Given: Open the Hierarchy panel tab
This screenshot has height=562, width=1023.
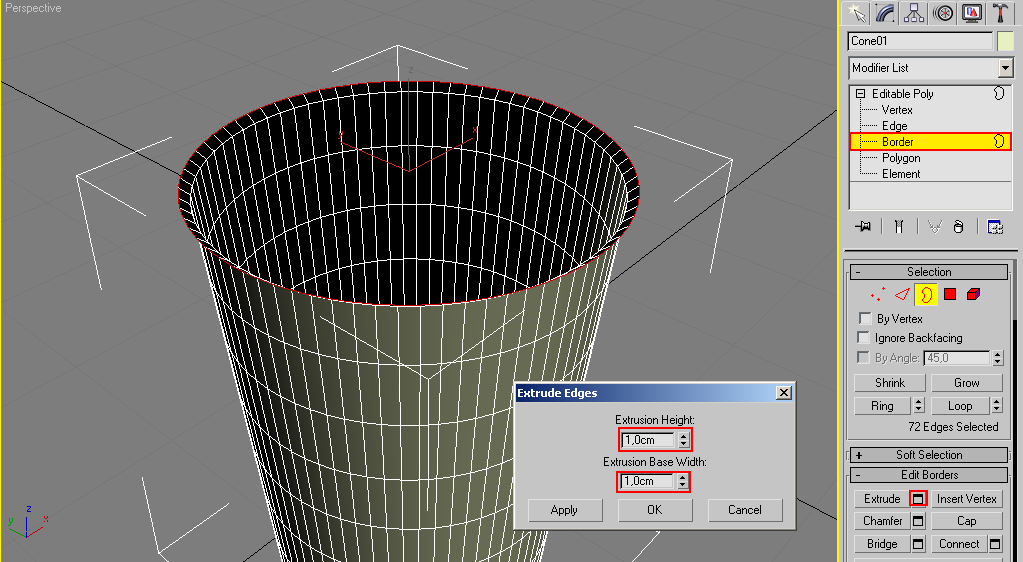Looking at the screenshot, I should click(914, 13).
